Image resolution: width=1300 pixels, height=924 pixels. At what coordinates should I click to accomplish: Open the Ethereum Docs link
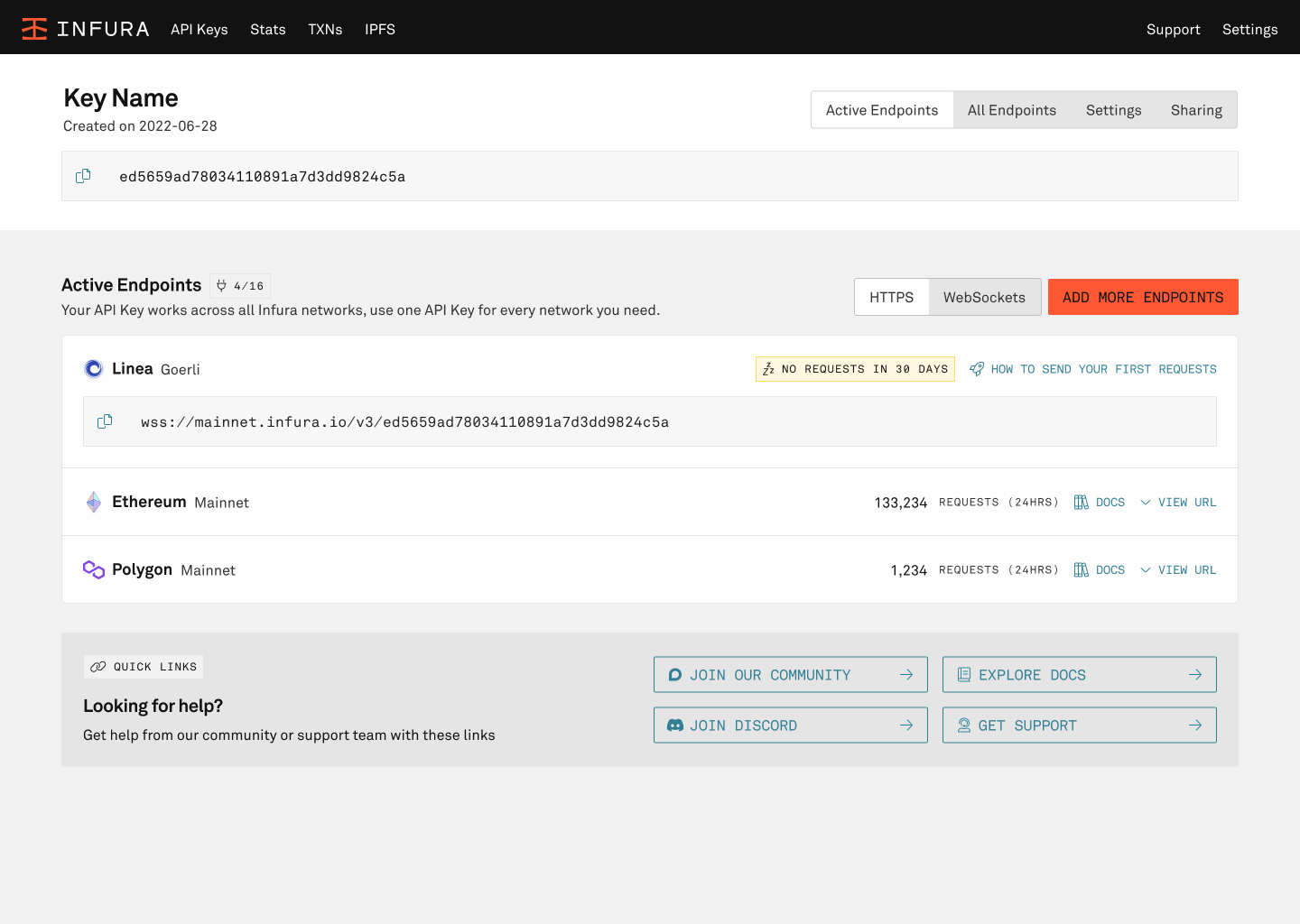click(1100, 502)
